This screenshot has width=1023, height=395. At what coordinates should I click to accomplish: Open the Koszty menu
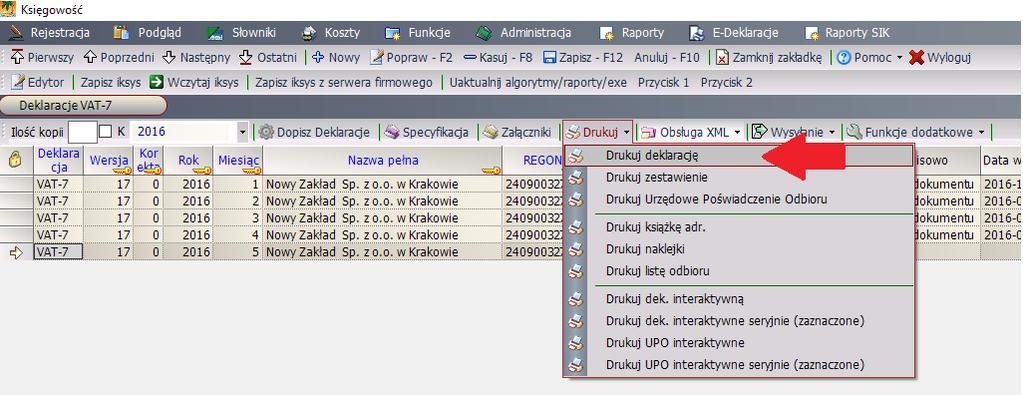click(x=331, y=32)
